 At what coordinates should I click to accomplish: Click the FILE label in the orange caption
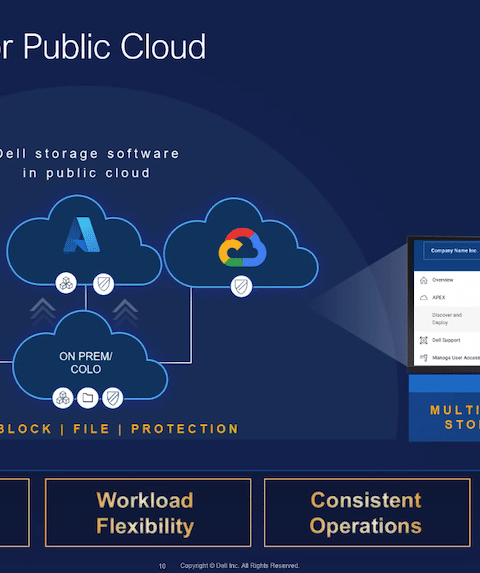(91, 429)
